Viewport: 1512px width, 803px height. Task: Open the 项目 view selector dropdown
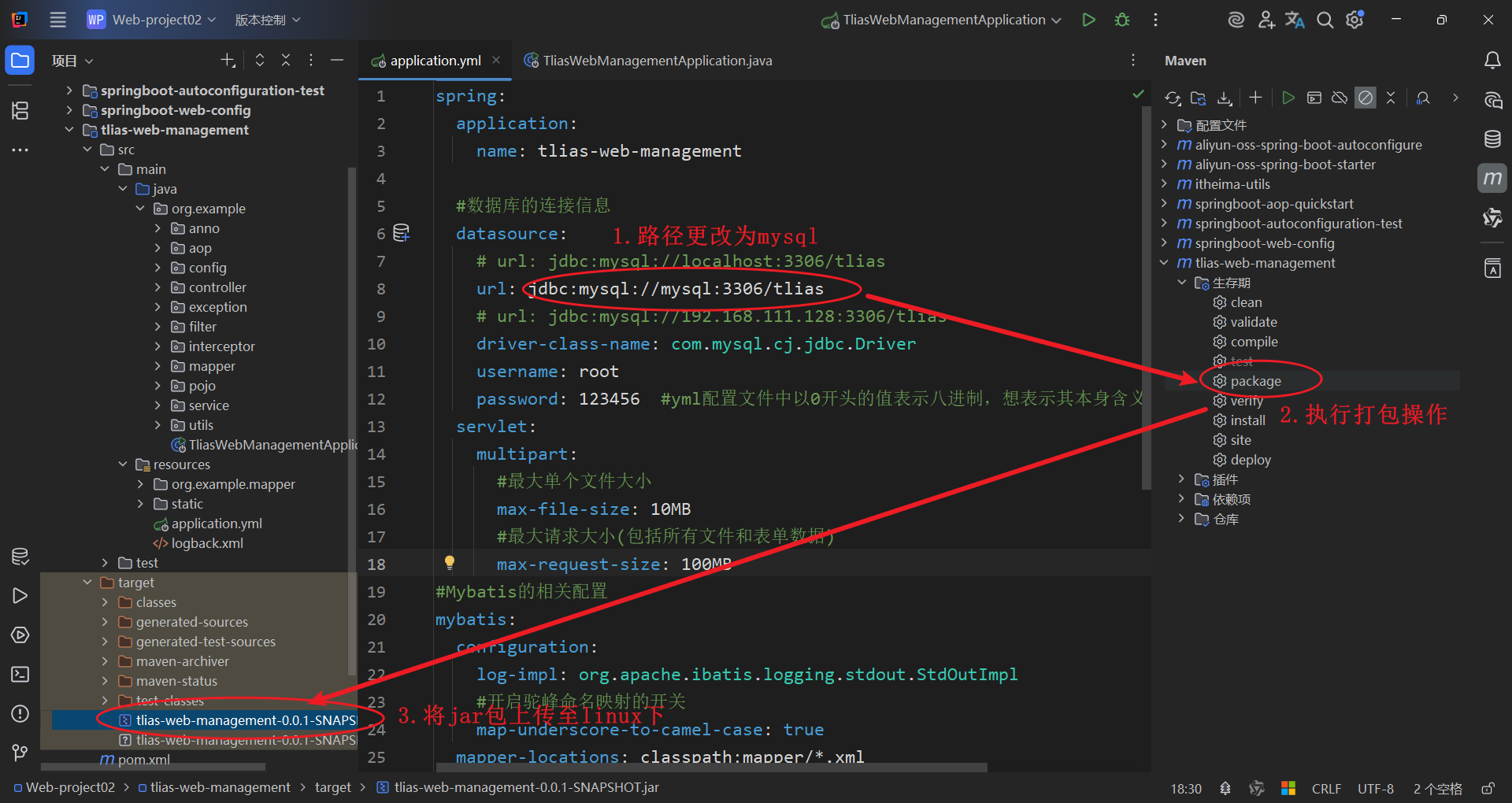(72, 61)
